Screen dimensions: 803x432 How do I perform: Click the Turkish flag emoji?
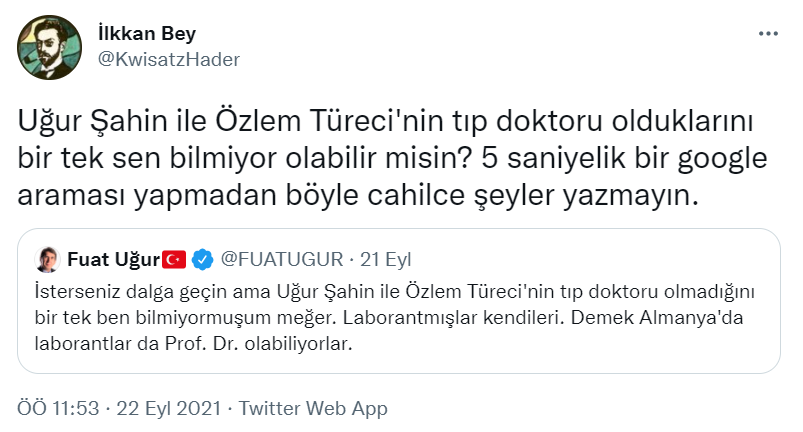tap(175, 260)
